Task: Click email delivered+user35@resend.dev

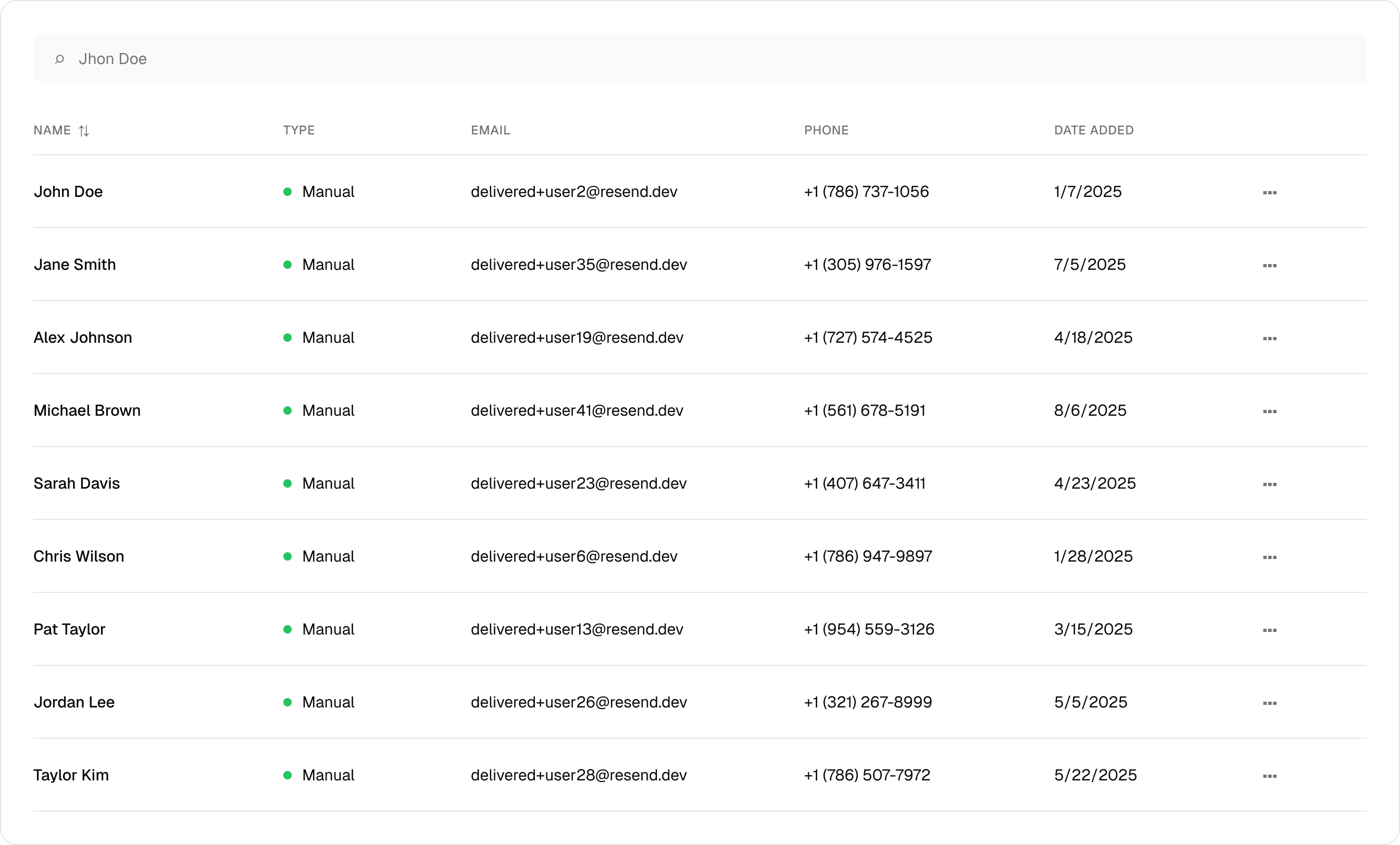Action: click(579, 264)
